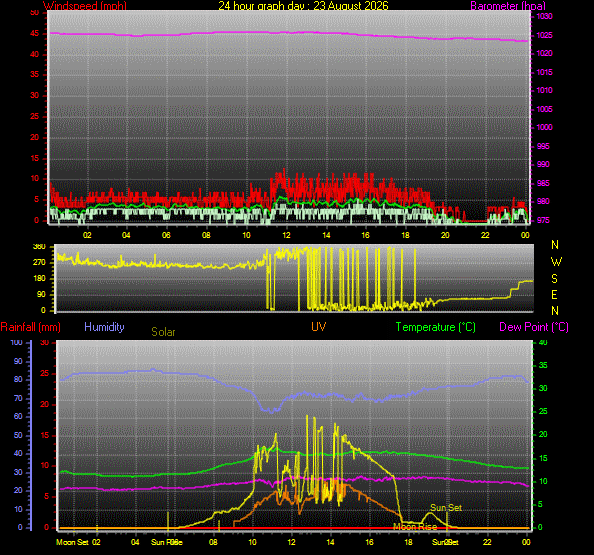
Task: Click the 'Sun Set' marker label in lower graph
Action: tap(446, 508)
